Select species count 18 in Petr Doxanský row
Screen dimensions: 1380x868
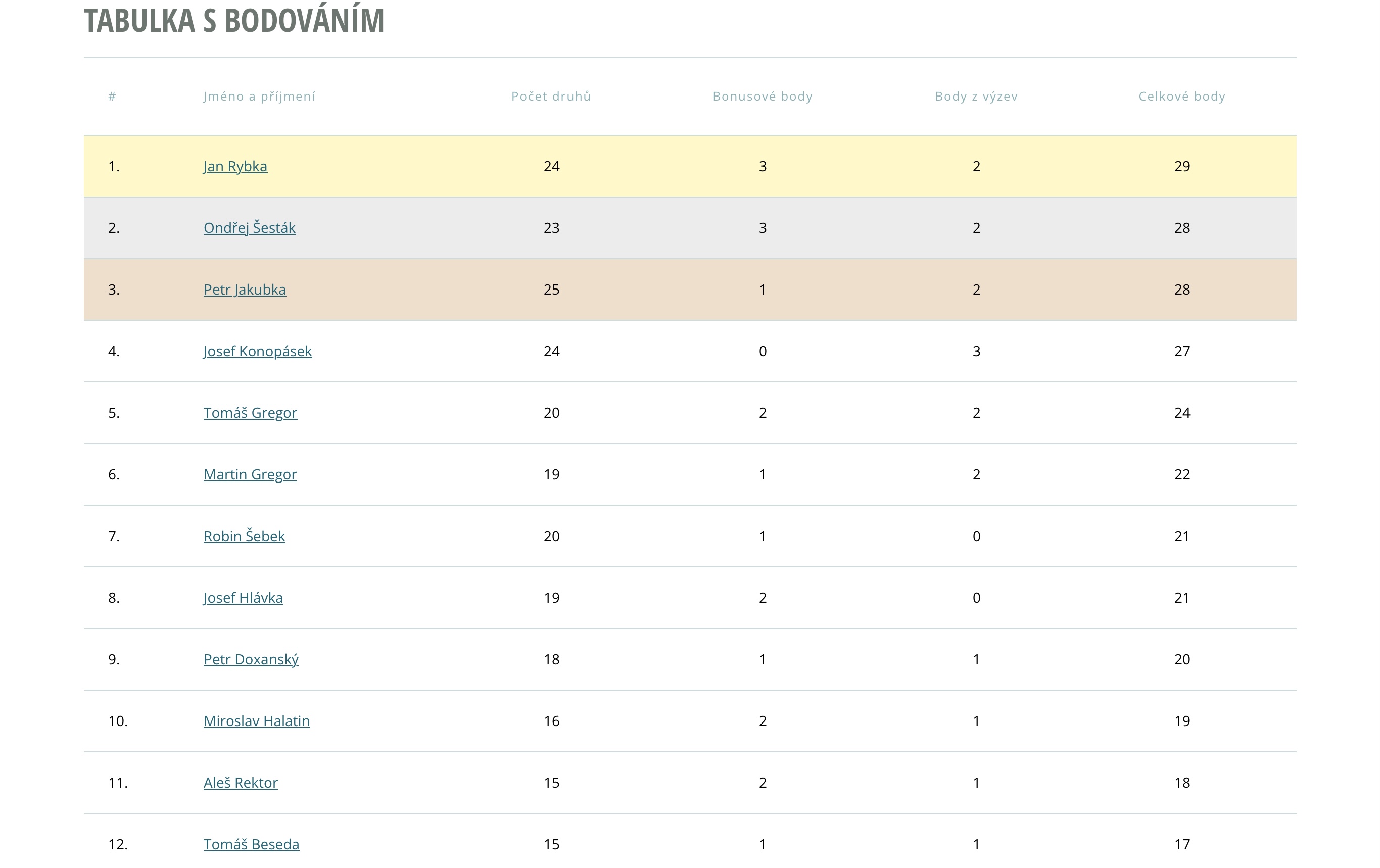(551, 659)
